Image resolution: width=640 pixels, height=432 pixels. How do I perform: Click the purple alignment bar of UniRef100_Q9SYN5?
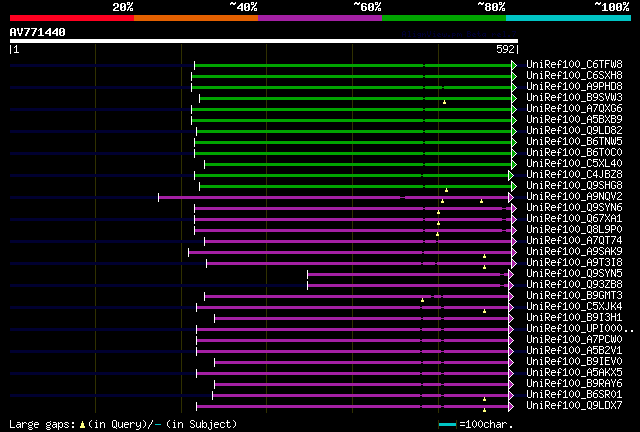(408, 275)
